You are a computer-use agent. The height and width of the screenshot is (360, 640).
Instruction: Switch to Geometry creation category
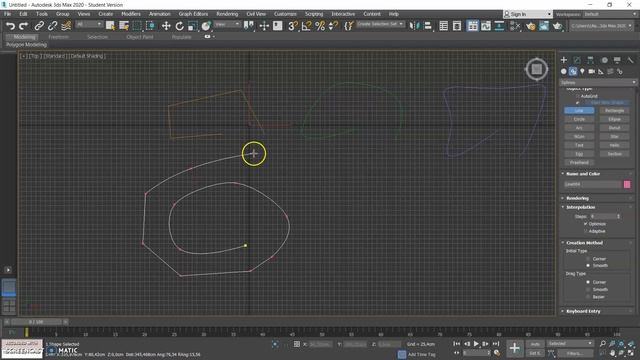pyautogui.click(x=564, y=71)
